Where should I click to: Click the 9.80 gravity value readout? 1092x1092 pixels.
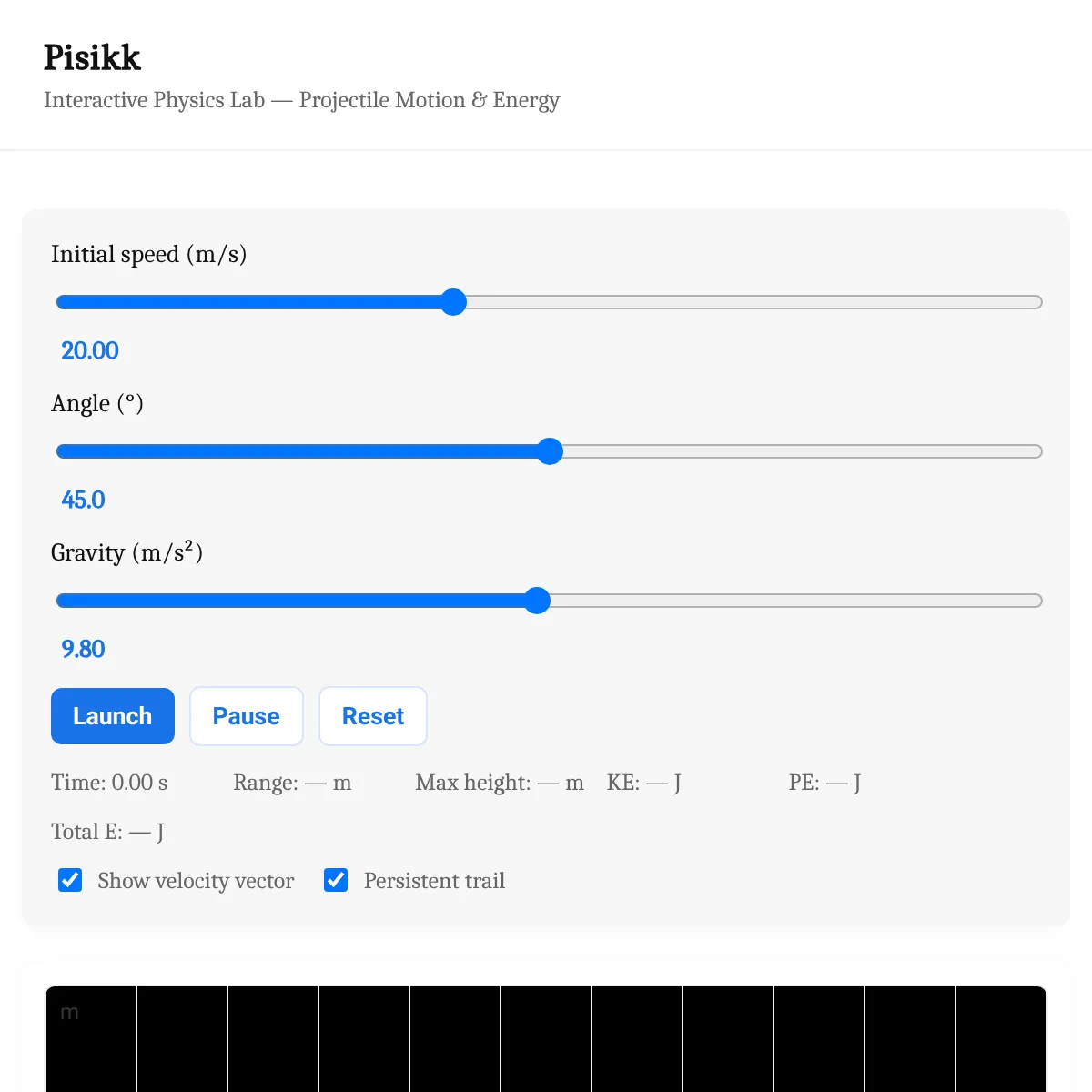pyautogui.click(x=83, y=649)
